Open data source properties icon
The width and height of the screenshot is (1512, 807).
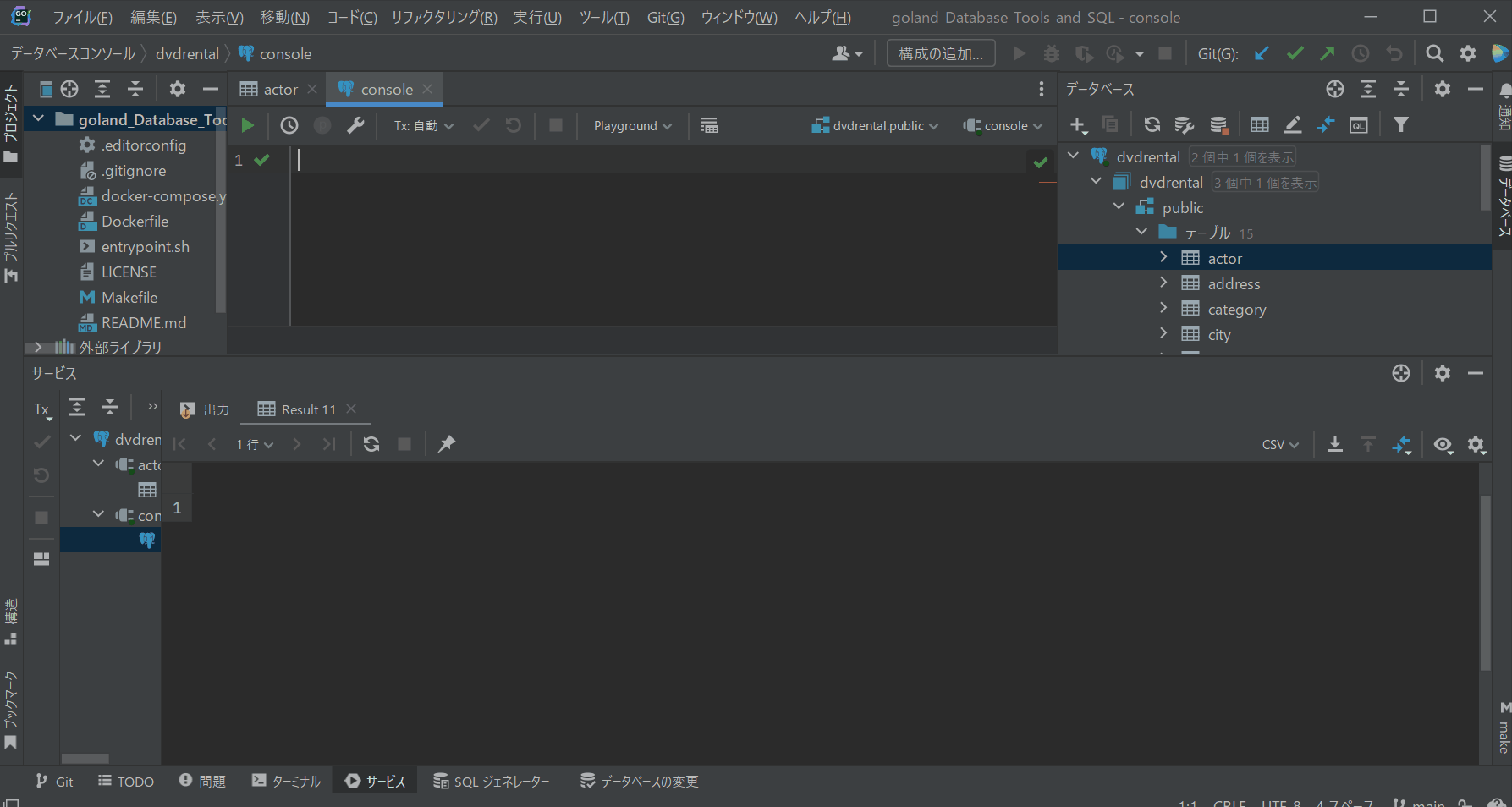[1185, 125]
